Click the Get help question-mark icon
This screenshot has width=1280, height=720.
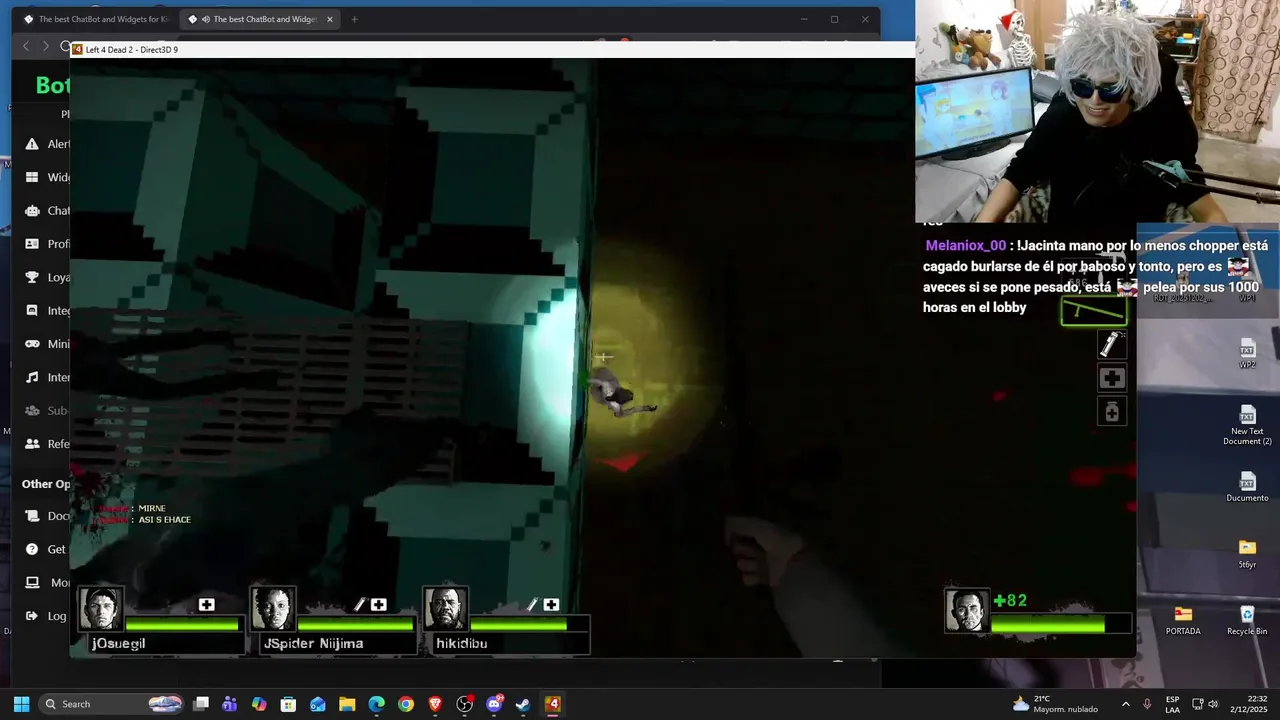[x=32, y=549]
